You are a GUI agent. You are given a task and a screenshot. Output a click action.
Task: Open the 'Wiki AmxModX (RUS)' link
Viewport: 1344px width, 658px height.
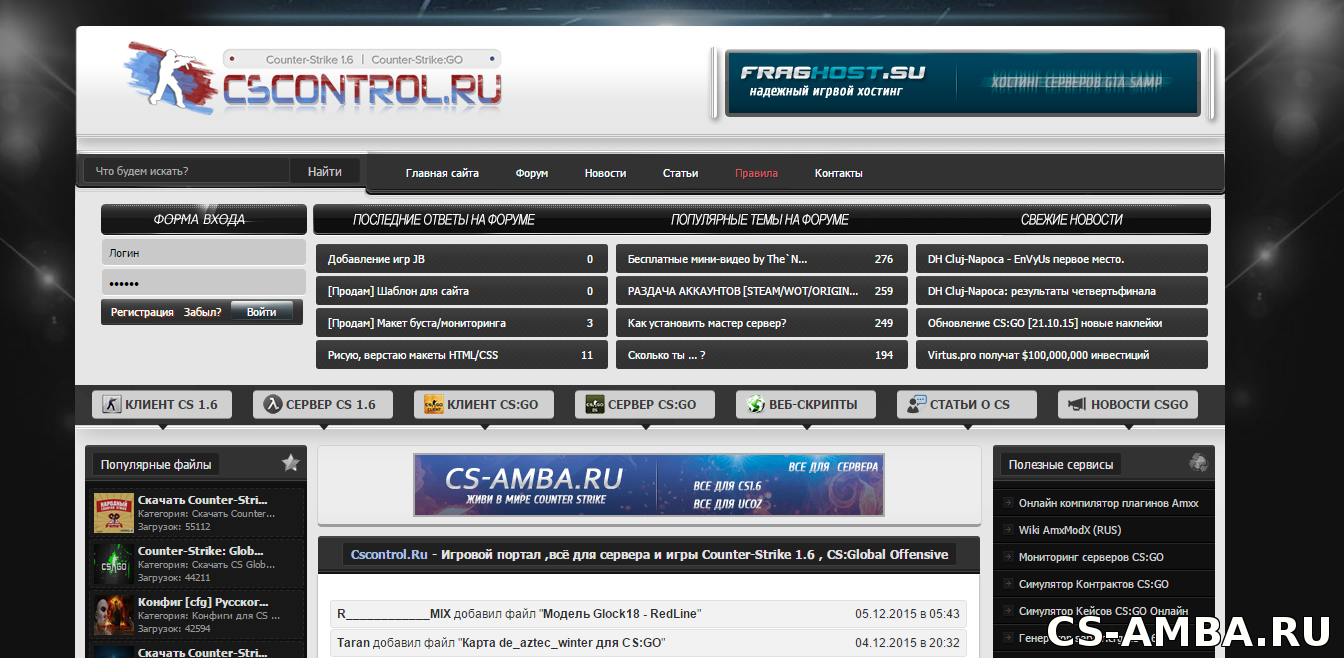pos(1069,530)
